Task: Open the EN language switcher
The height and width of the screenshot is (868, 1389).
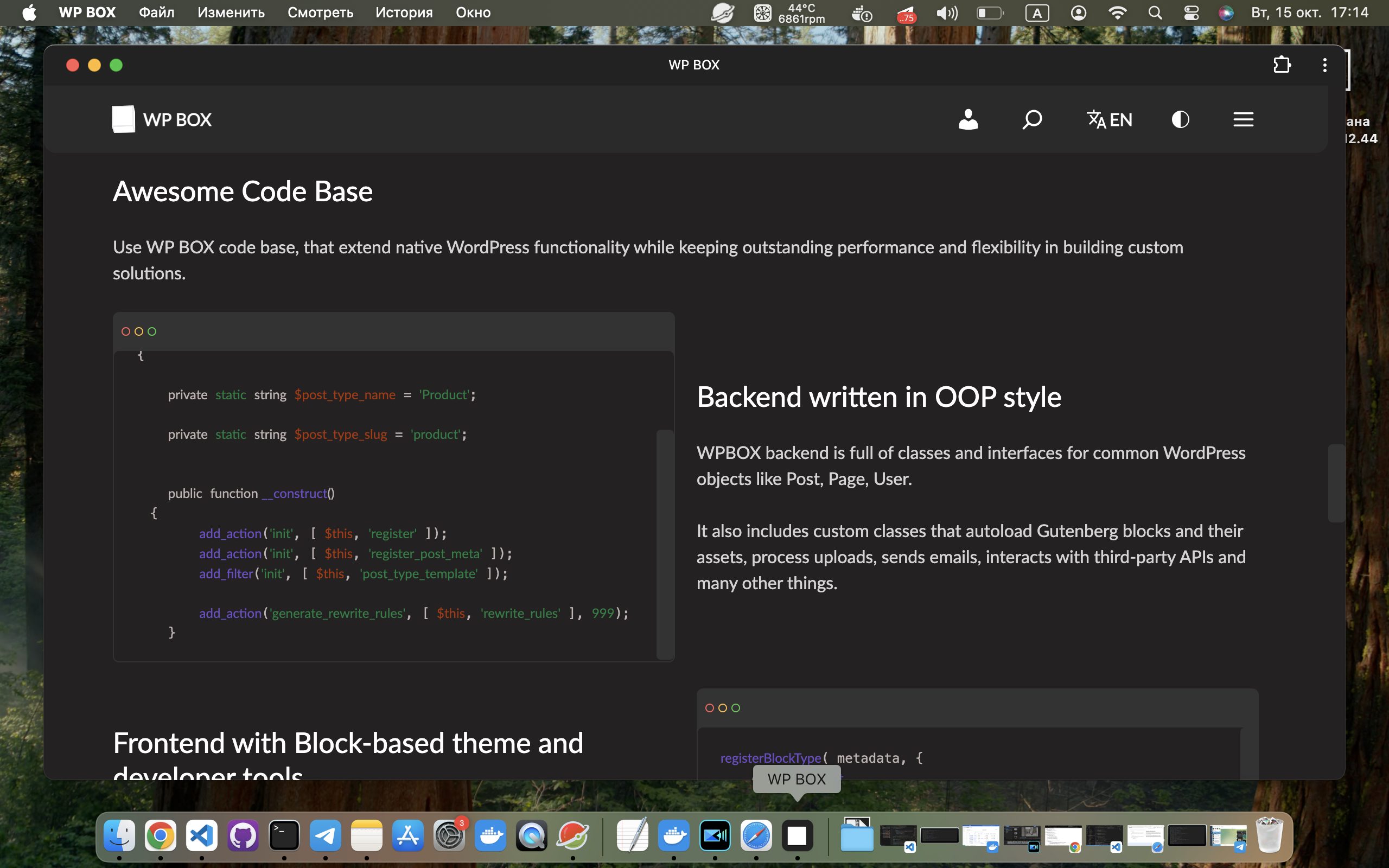Action: click(1109, 119)
